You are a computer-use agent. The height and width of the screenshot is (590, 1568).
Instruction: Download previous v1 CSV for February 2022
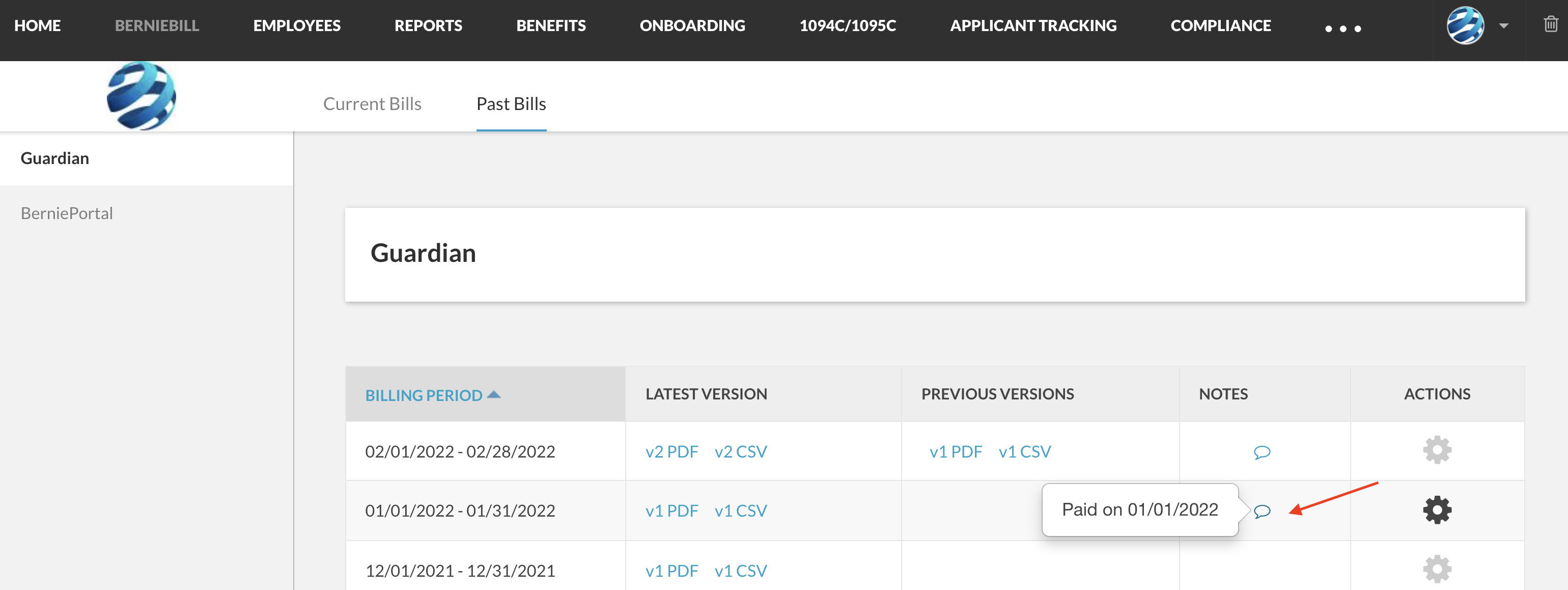1024,452
